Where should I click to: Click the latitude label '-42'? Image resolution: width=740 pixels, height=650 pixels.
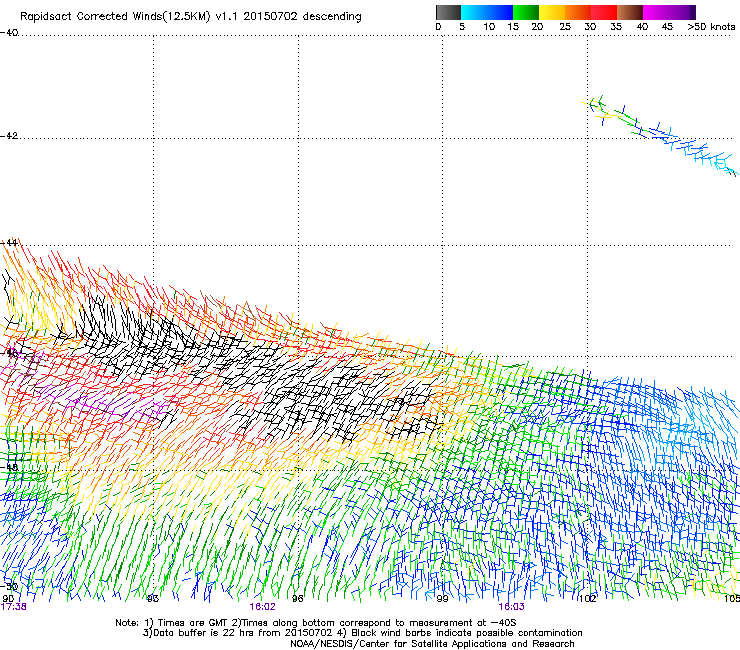coord(9,136)
